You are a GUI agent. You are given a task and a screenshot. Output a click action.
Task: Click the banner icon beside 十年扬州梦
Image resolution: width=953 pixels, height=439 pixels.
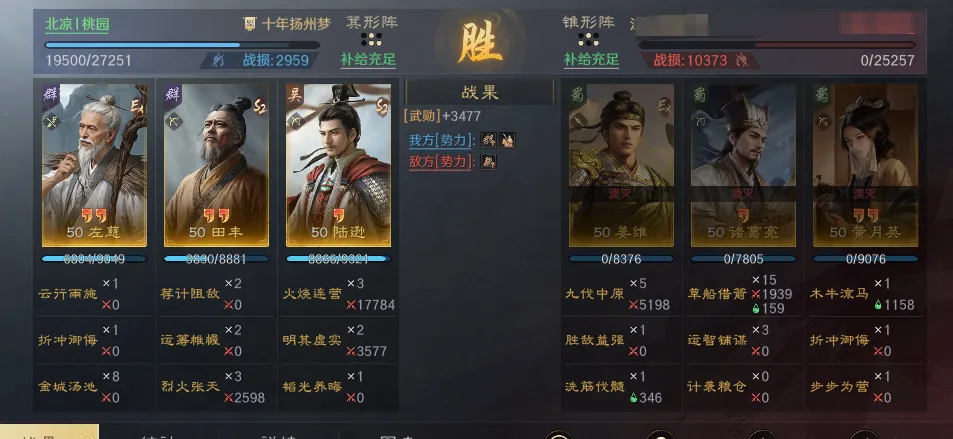point(250,24)
